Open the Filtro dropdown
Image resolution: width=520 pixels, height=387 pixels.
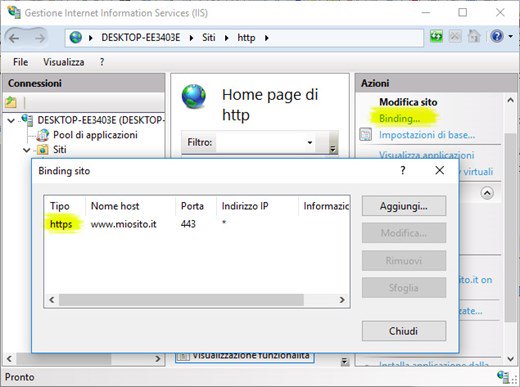click(310, 142)
